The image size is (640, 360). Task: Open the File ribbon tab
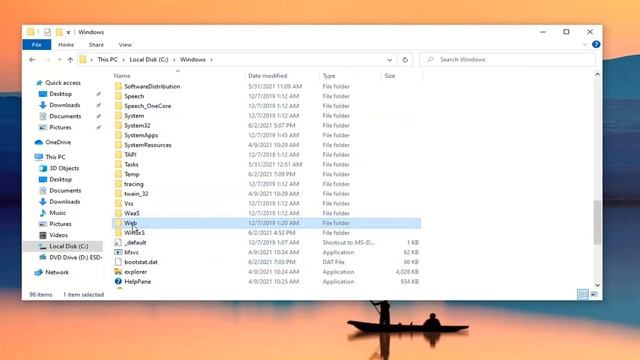(37, 44)
